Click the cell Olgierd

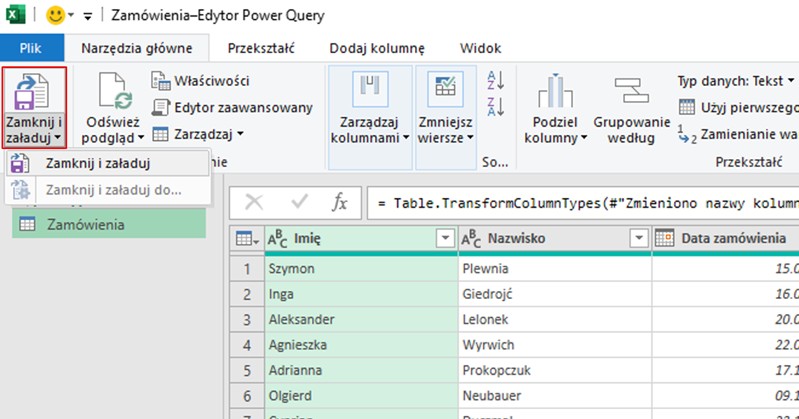click(x=361, y=396)
